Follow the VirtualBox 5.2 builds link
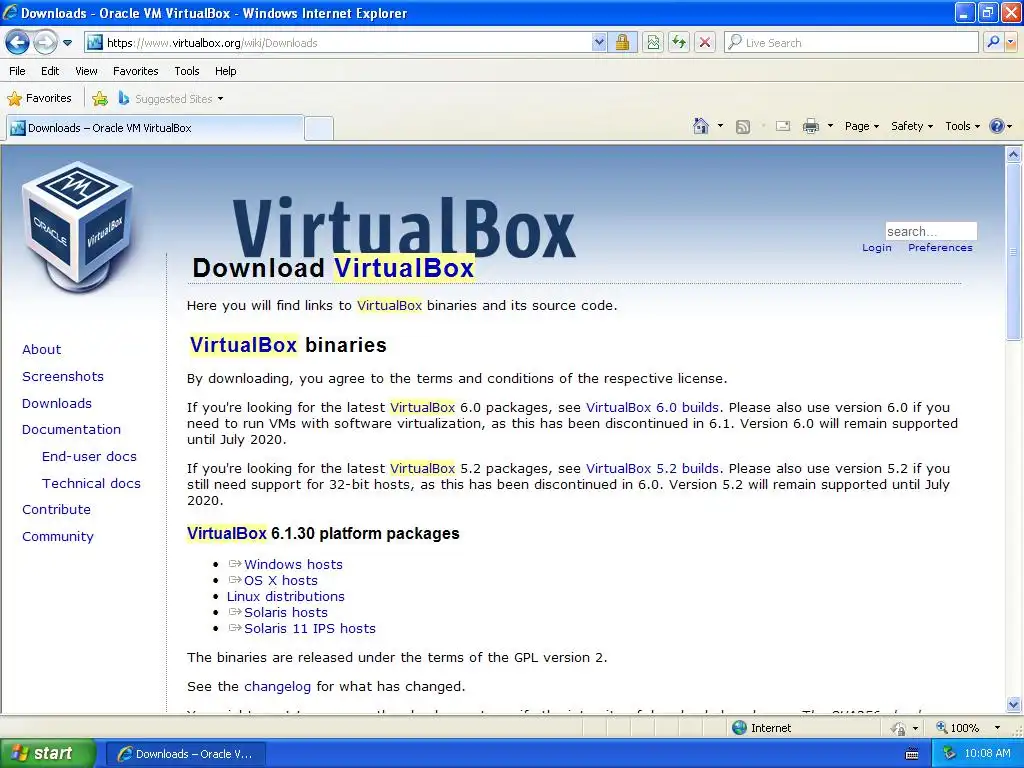 652,468
